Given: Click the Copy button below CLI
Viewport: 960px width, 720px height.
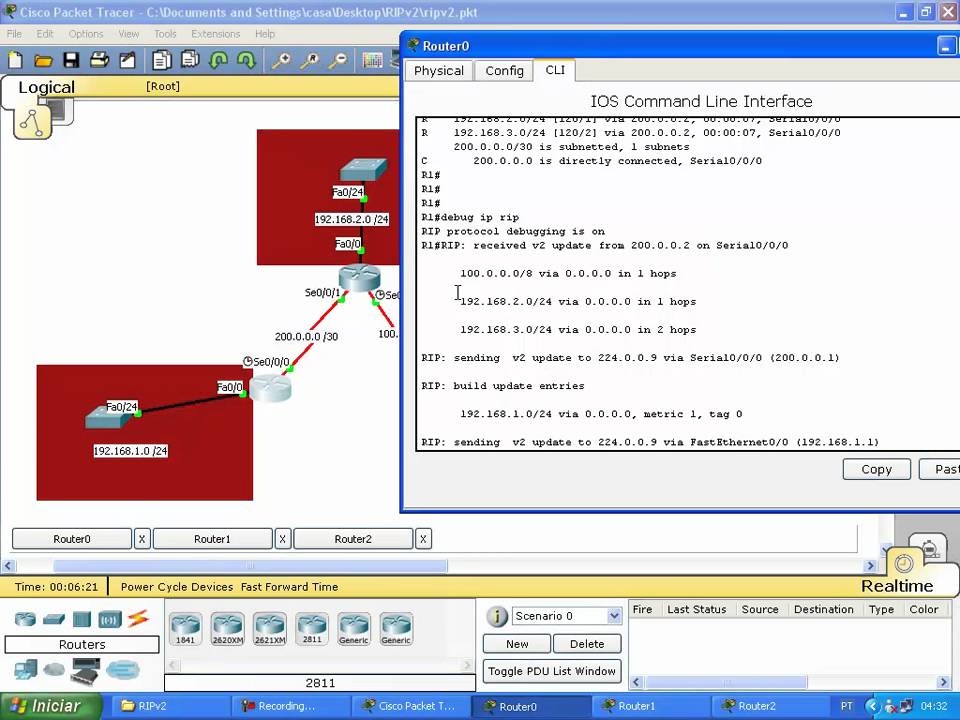Looking at the screenshot, I should click(877, 469).
